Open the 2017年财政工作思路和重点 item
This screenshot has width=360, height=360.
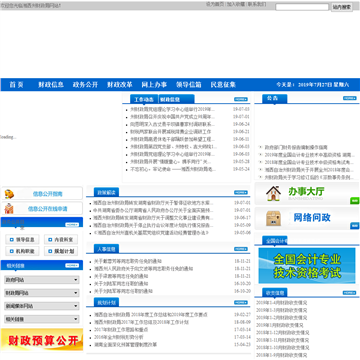pos(121,330)
